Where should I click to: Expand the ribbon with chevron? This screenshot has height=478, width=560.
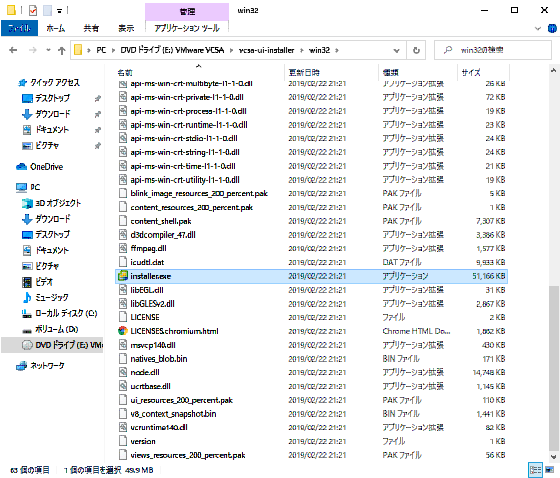(538, 28)
